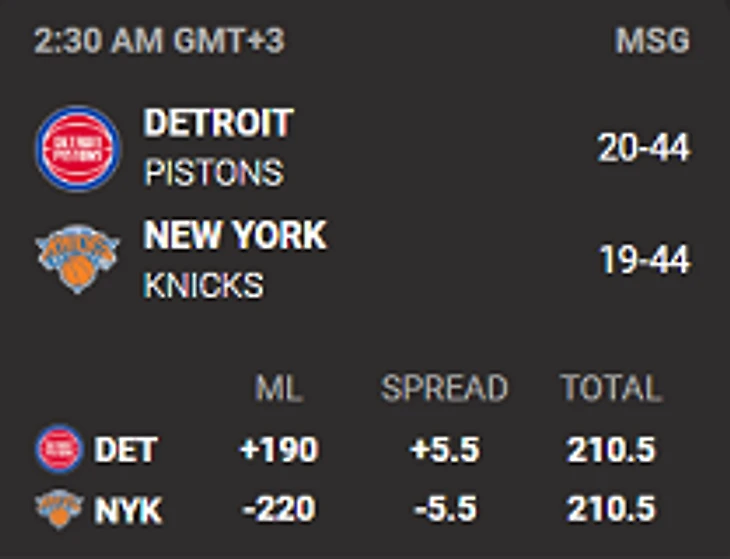Select the PISTONS subtitle text
The image size is (730, 559).
pos(214,173)
